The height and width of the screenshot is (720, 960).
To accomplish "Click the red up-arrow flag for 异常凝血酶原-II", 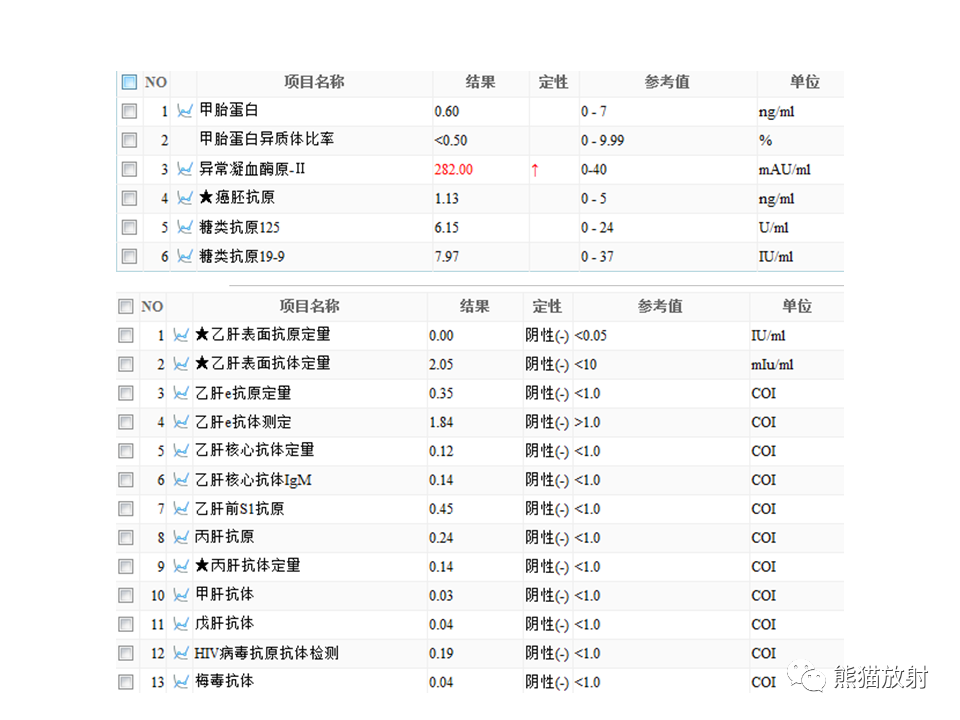I will (x=535, y=170).
